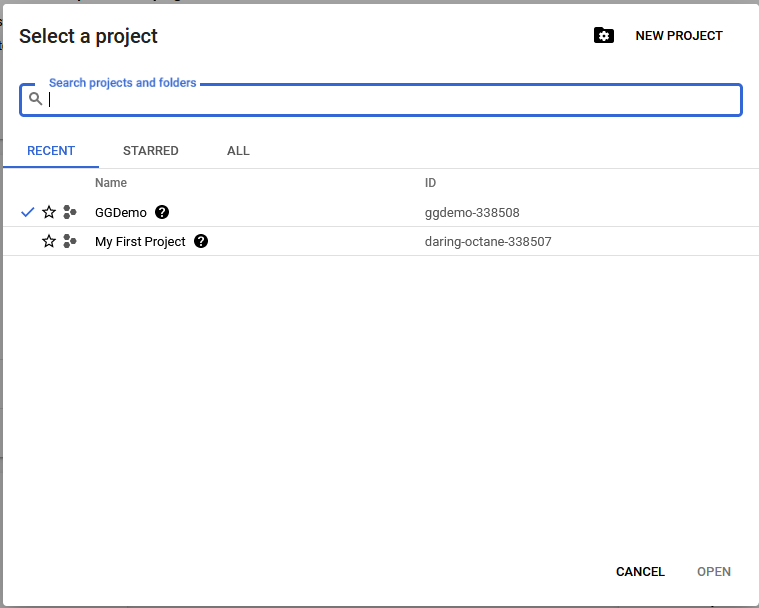
Task: Click the selected checkmark beside GGDemo
Action: 28,212
